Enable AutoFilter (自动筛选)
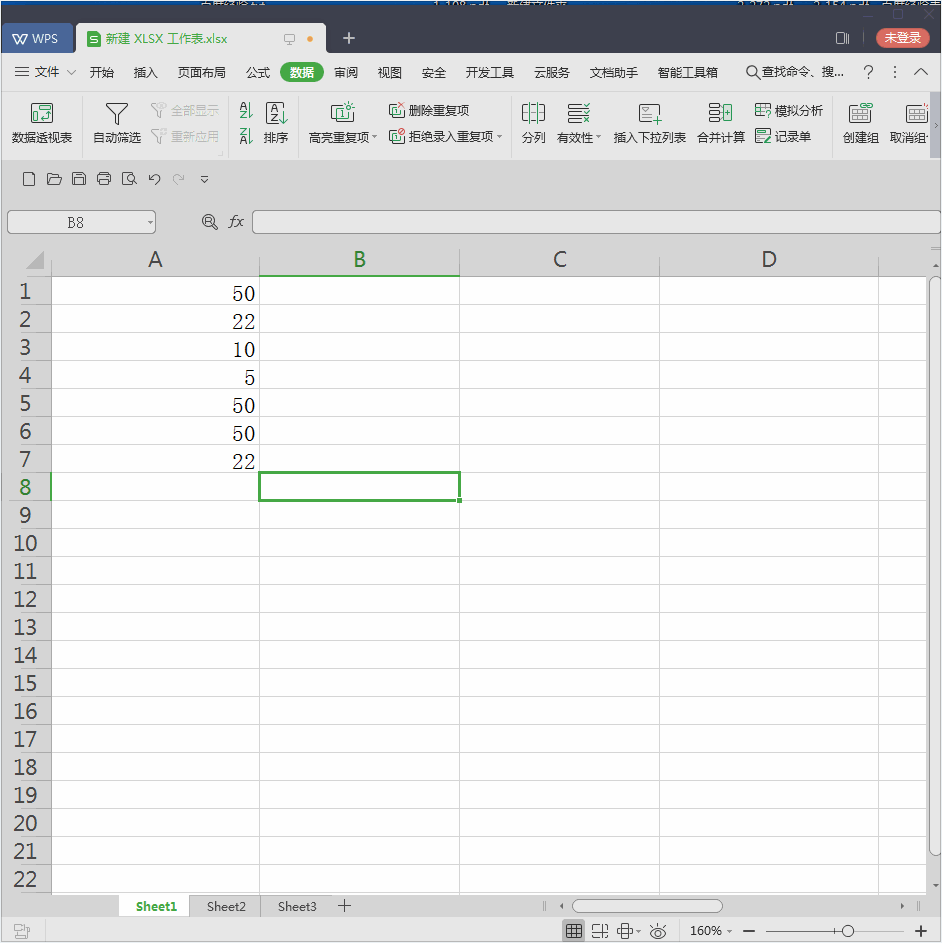This screenshot has width=942, height=943. click(x=117, y=123)
